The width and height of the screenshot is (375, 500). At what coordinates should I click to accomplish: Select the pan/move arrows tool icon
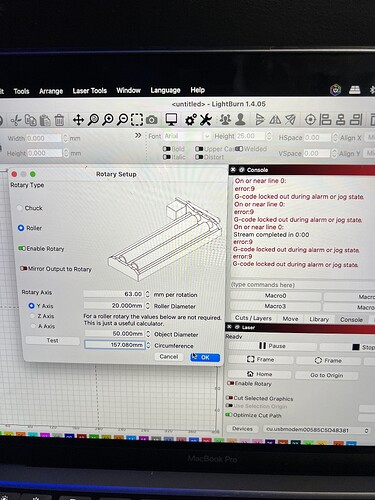pos(78,120)
